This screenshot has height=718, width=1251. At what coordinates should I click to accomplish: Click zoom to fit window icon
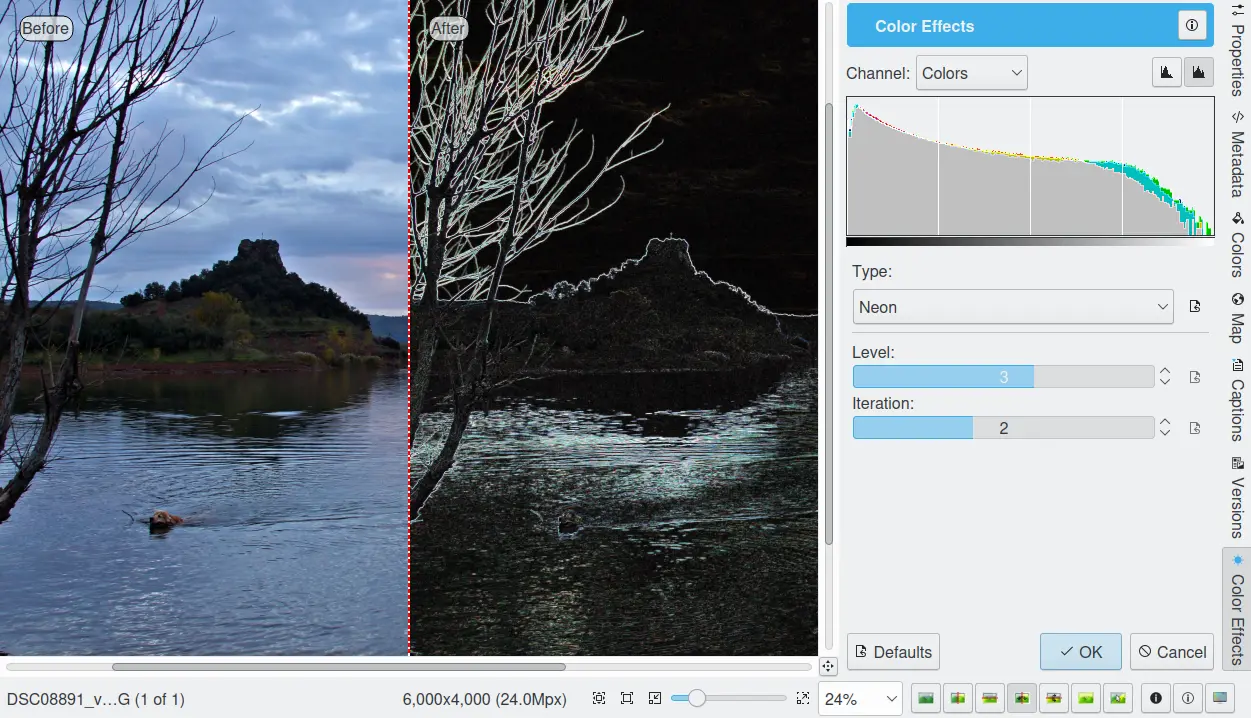627,698
